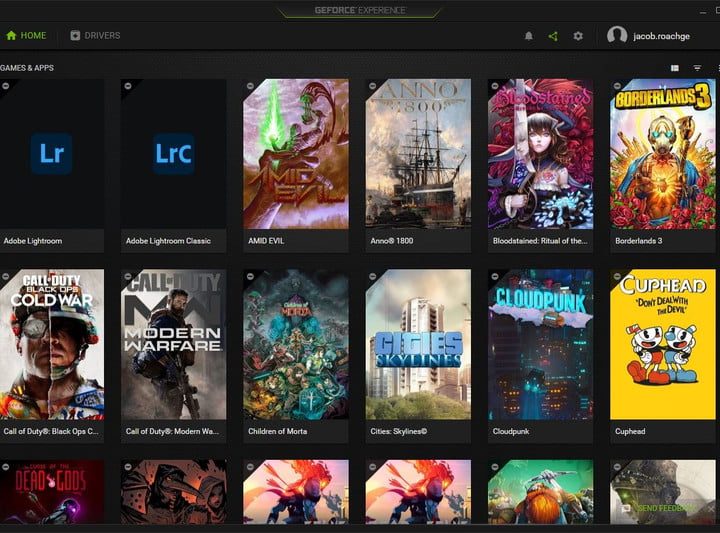Open notifications bell icon
720x533 pixels.
click(x=529, y=36)
